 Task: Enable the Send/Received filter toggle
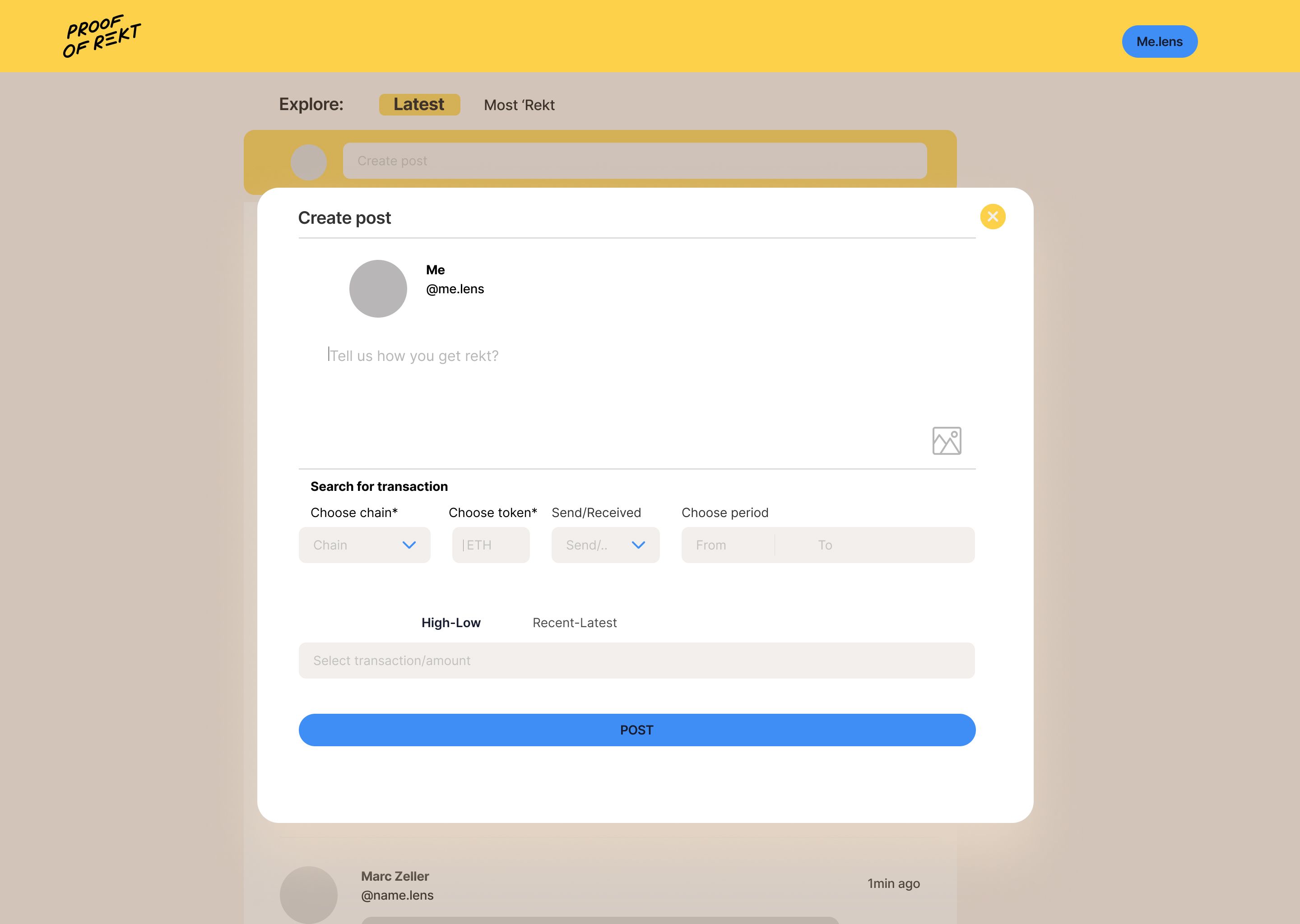[605, 544]
